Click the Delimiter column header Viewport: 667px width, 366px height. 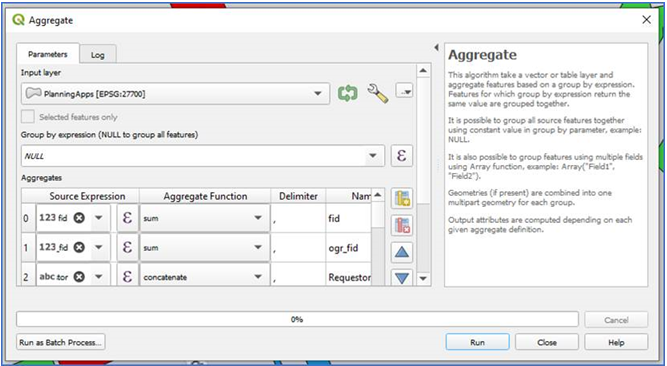tap(298, 196)
